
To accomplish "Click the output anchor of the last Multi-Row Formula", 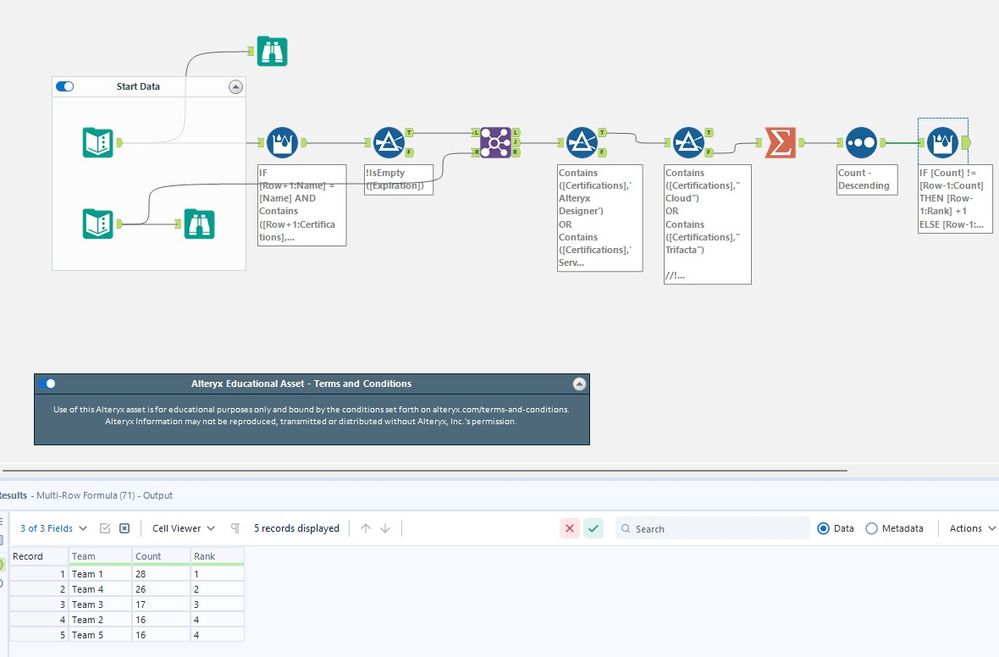I will [966, 143].
